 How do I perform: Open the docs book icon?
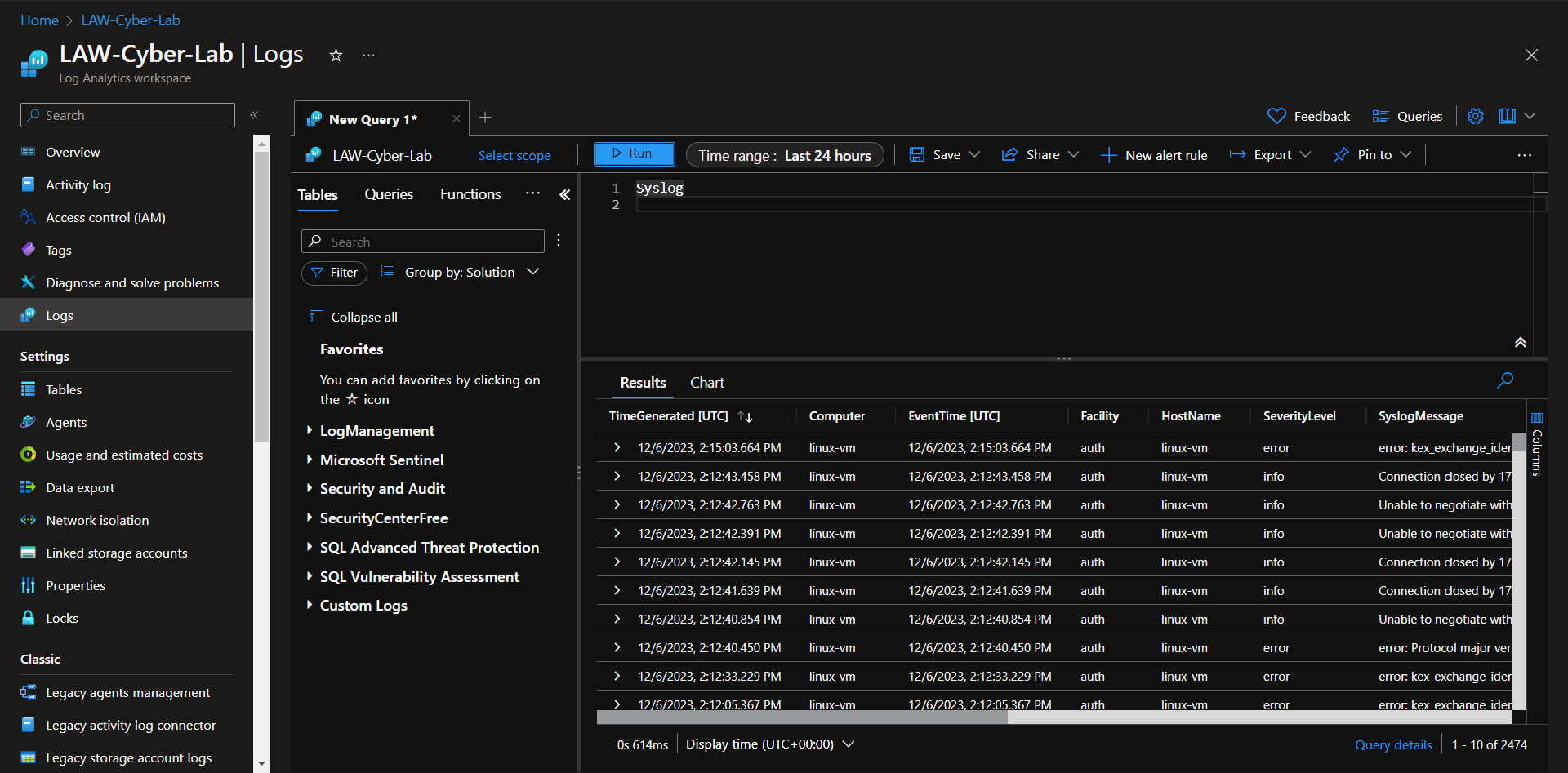click(x=1507, y=116)
